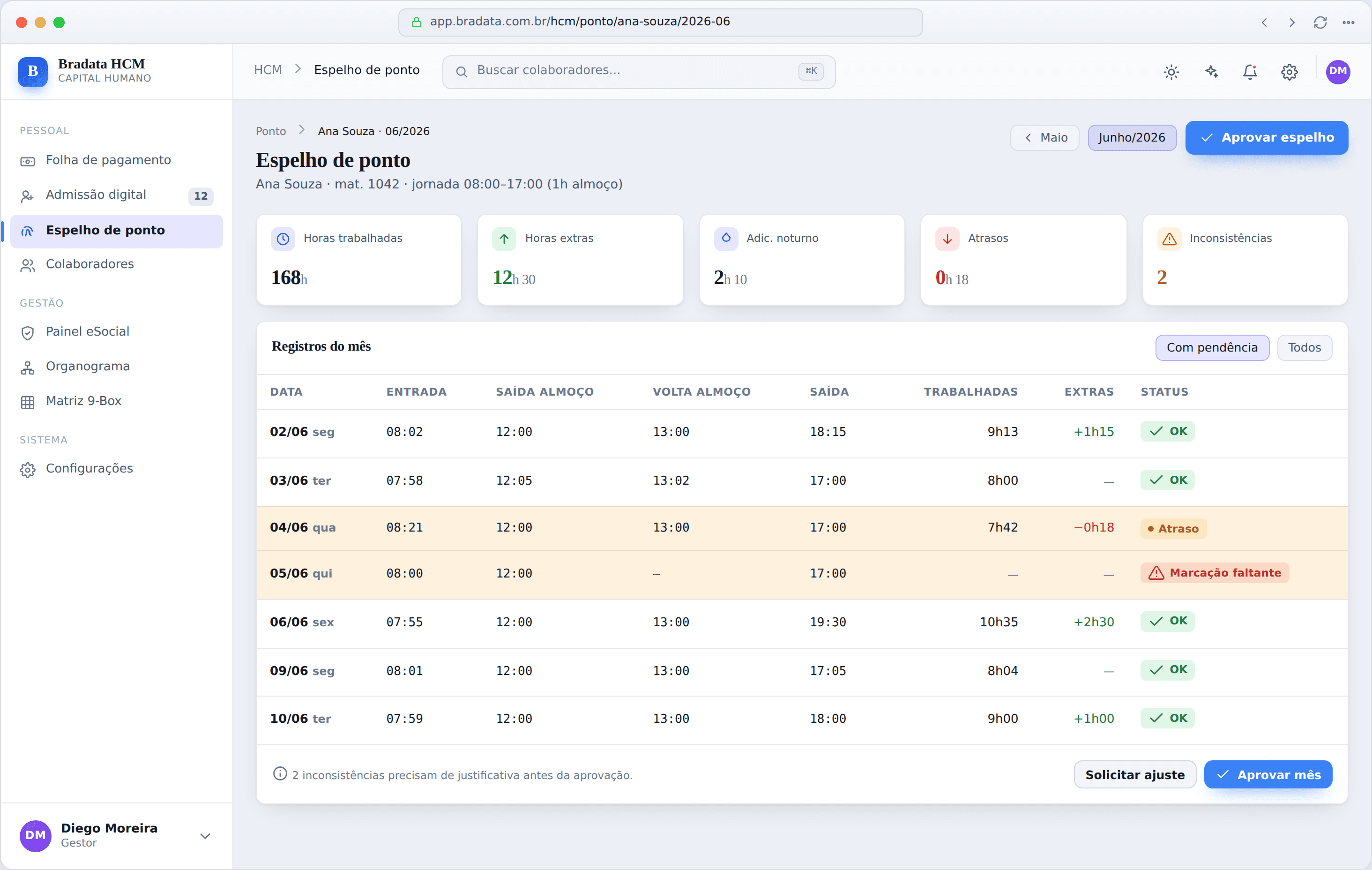Open the notifications bell
Image resolution: width=1372 pixels, height=870 pixels.
coord(1250,72)
